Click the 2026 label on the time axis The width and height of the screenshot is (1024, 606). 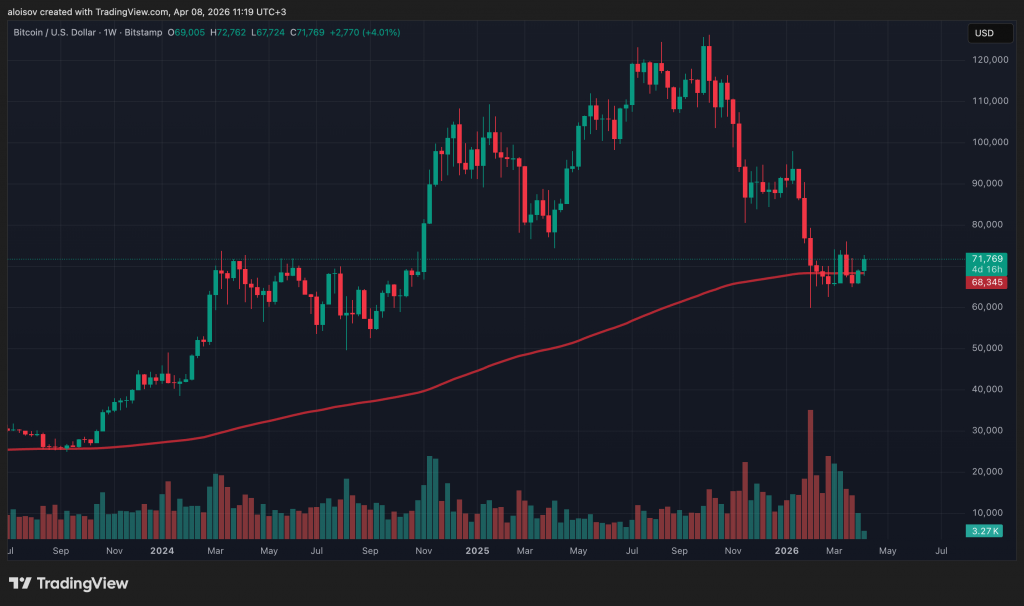(x=786, y=550)
